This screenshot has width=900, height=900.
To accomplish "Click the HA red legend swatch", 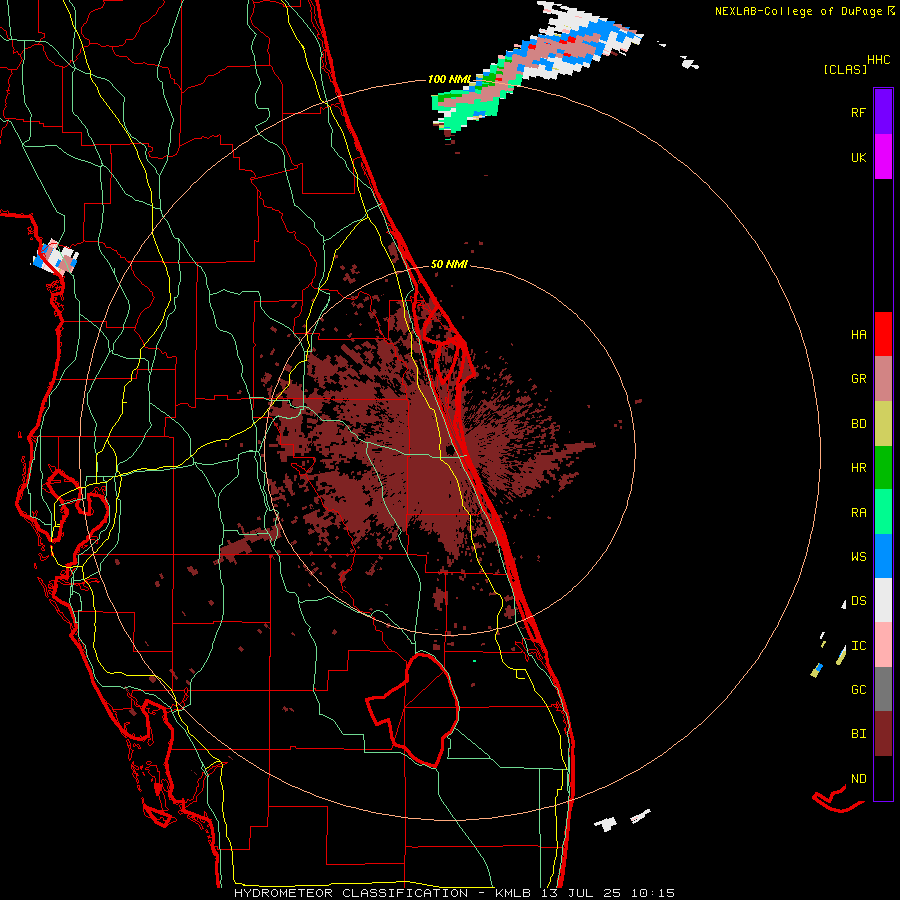I will [x=883, y=334].
